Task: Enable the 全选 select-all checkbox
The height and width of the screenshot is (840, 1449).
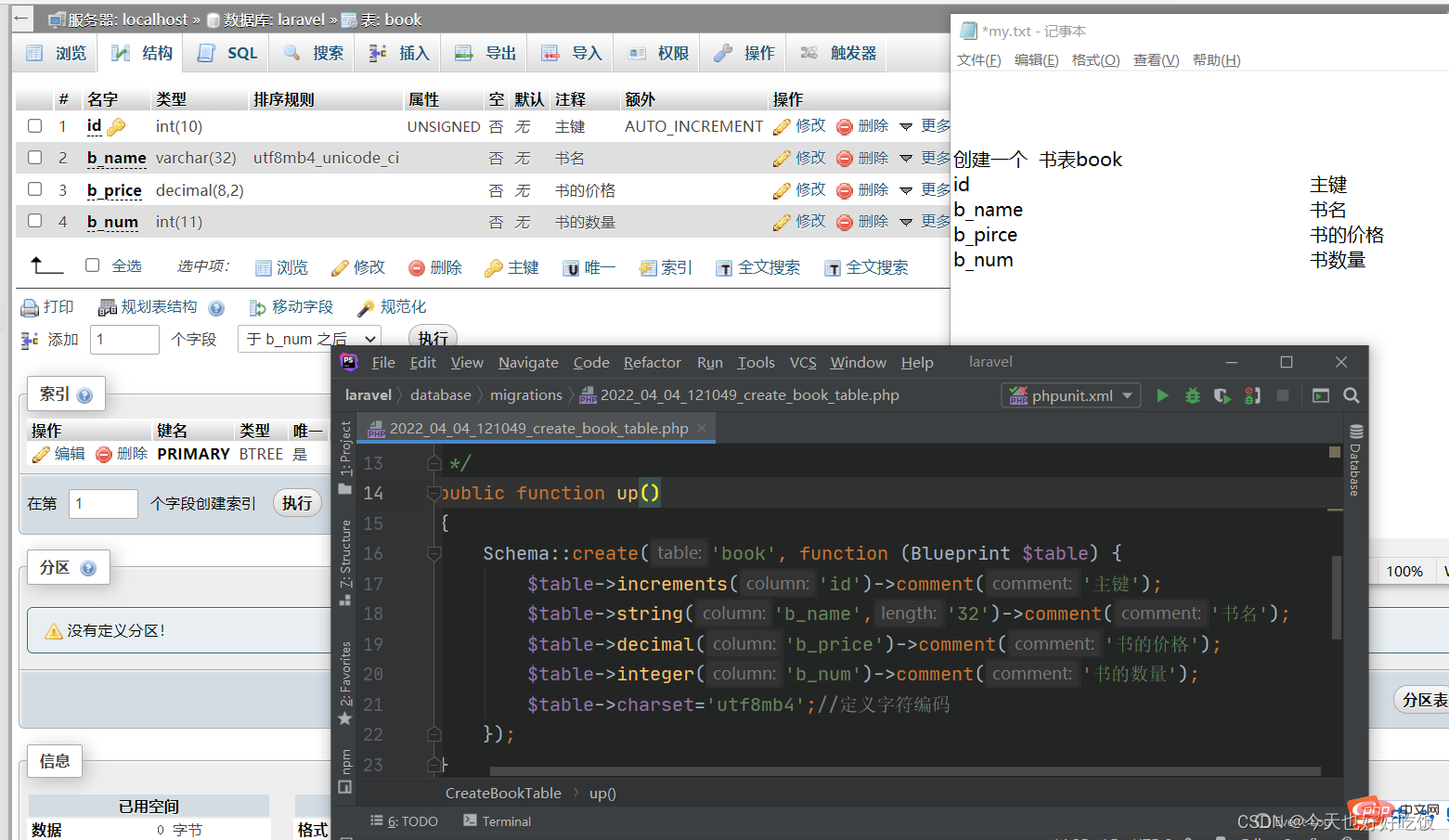Action: coord(93,265)
